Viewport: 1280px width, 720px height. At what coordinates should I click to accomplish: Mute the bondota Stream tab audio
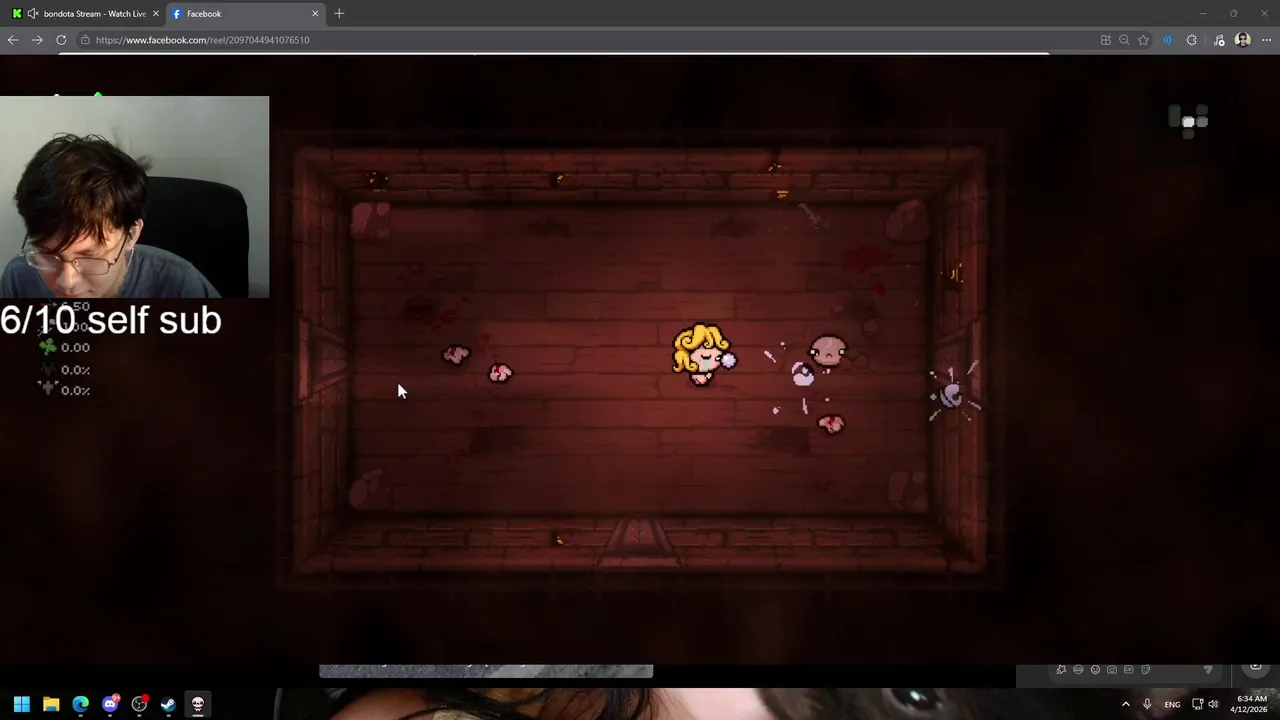pos(33,14)
